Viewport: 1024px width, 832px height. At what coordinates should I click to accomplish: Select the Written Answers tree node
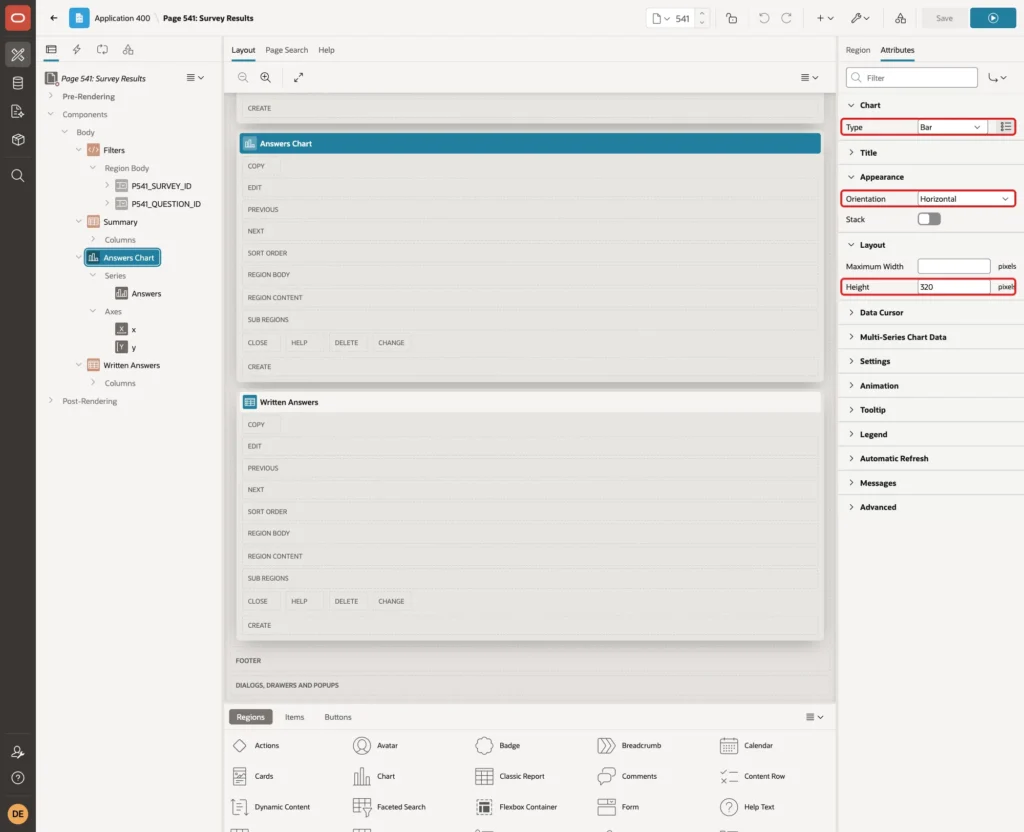pos(131,365)
